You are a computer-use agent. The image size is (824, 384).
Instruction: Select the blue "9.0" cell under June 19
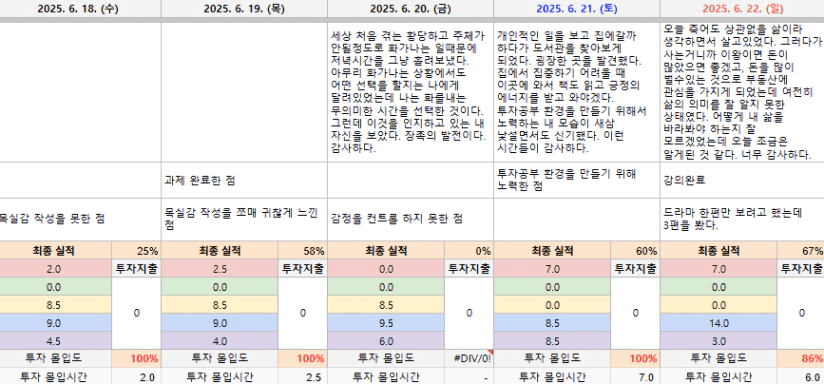(x=220, y=323)
